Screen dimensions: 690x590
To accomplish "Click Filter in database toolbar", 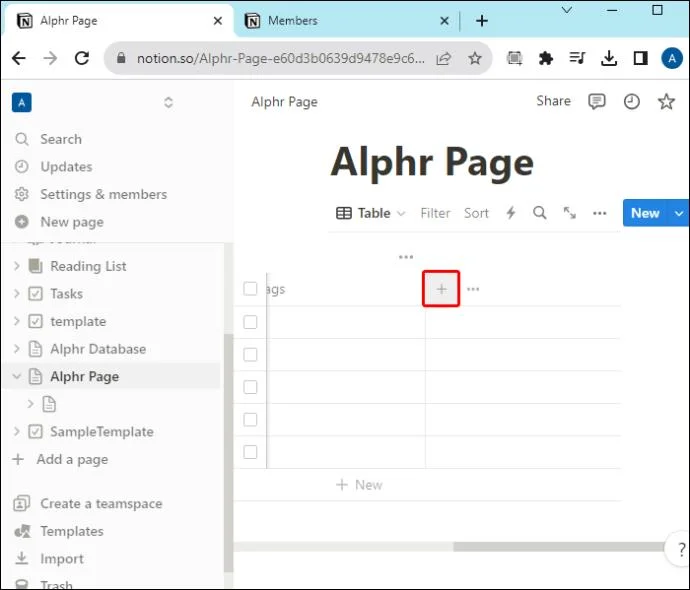I will [435, 213].
